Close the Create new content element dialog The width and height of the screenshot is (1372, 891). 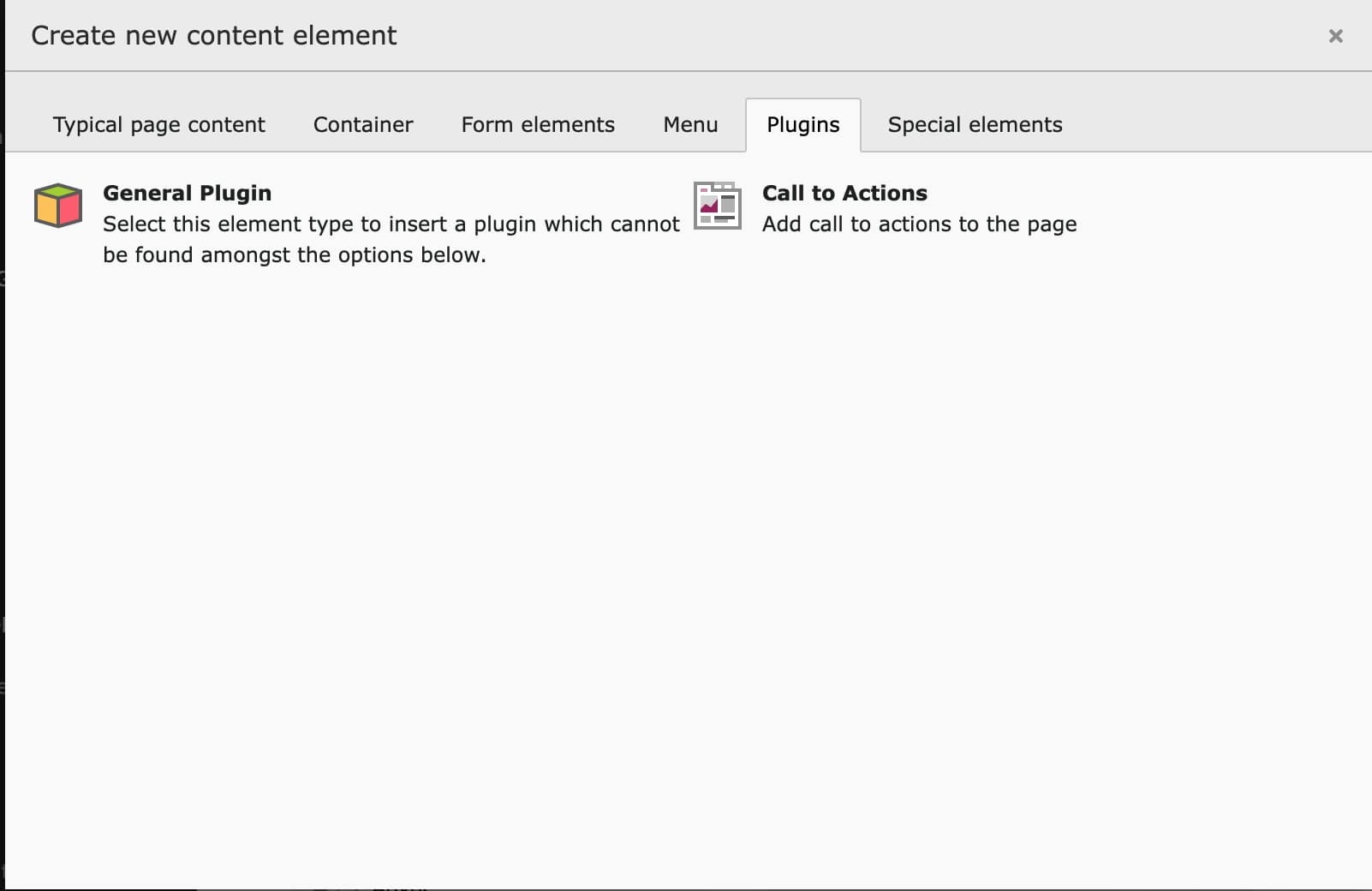point(1335,36)
